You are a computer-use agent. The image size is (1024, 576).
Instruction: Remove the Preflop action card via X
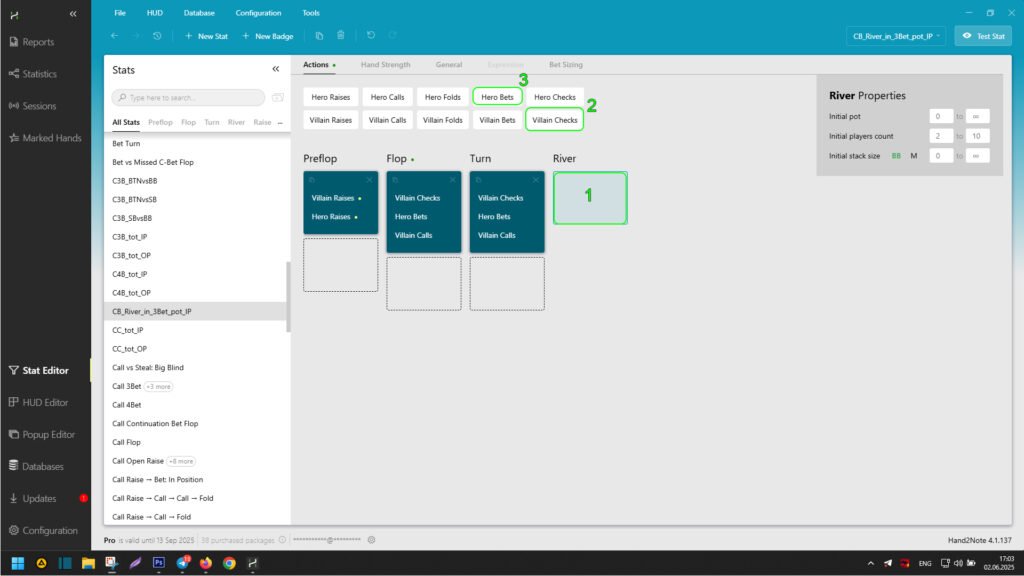coord(370,179)
